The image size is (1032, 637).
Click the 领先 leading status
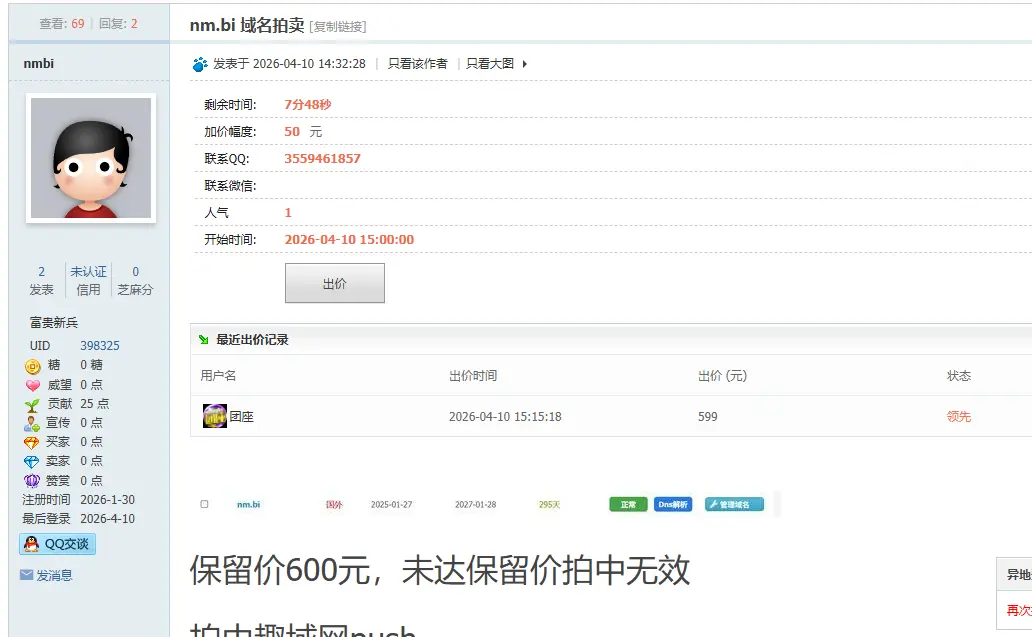coord(958,417)
